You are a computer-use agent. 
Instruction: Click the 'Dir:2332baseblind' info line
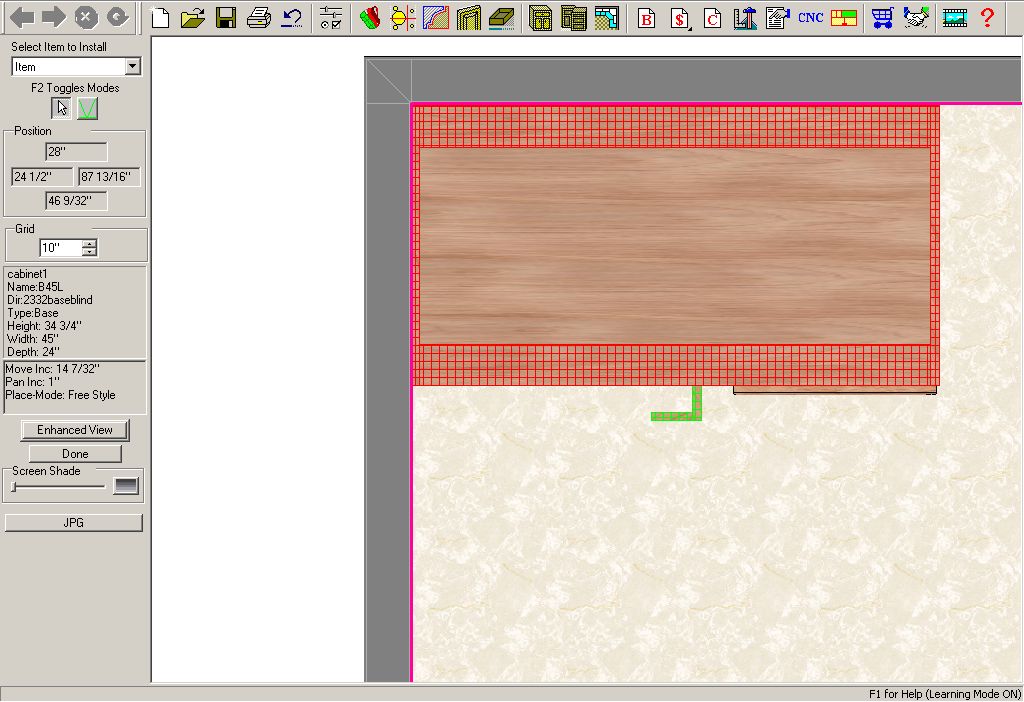tap(50, 300)
